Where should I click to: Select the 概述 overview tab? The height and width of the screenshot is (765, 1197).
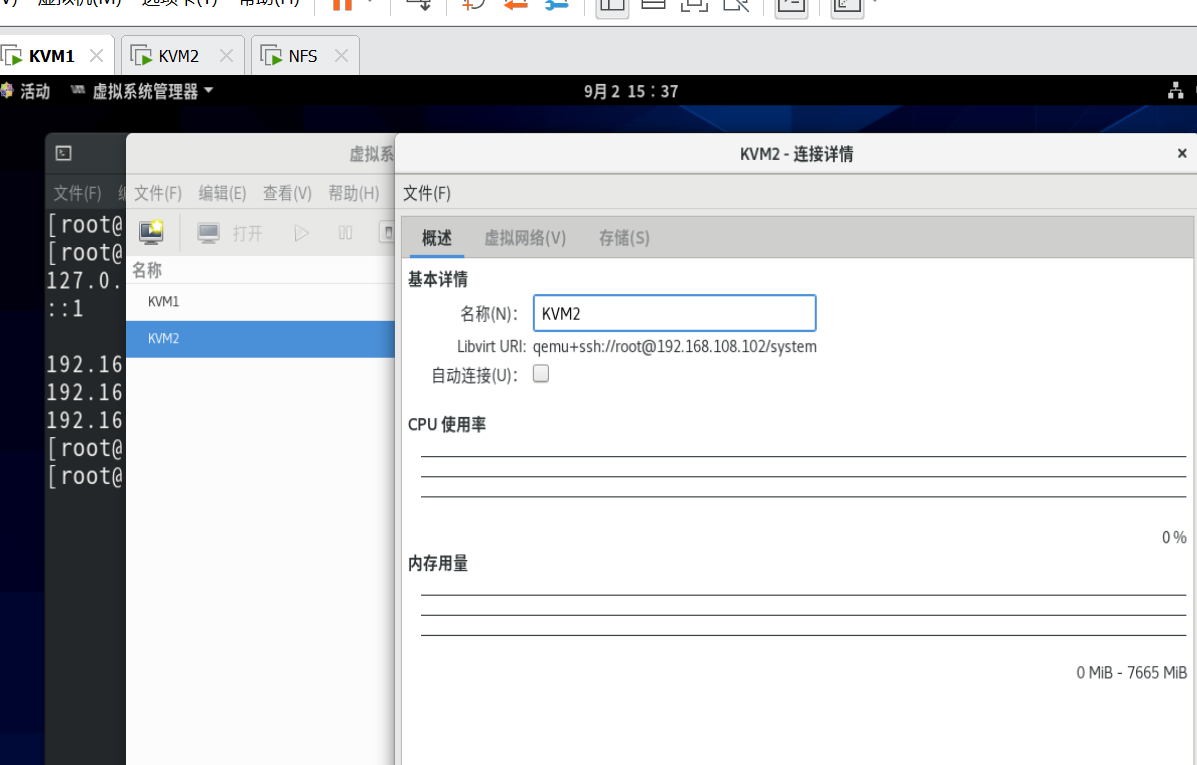pyautogui.click(x=437, y=238)
